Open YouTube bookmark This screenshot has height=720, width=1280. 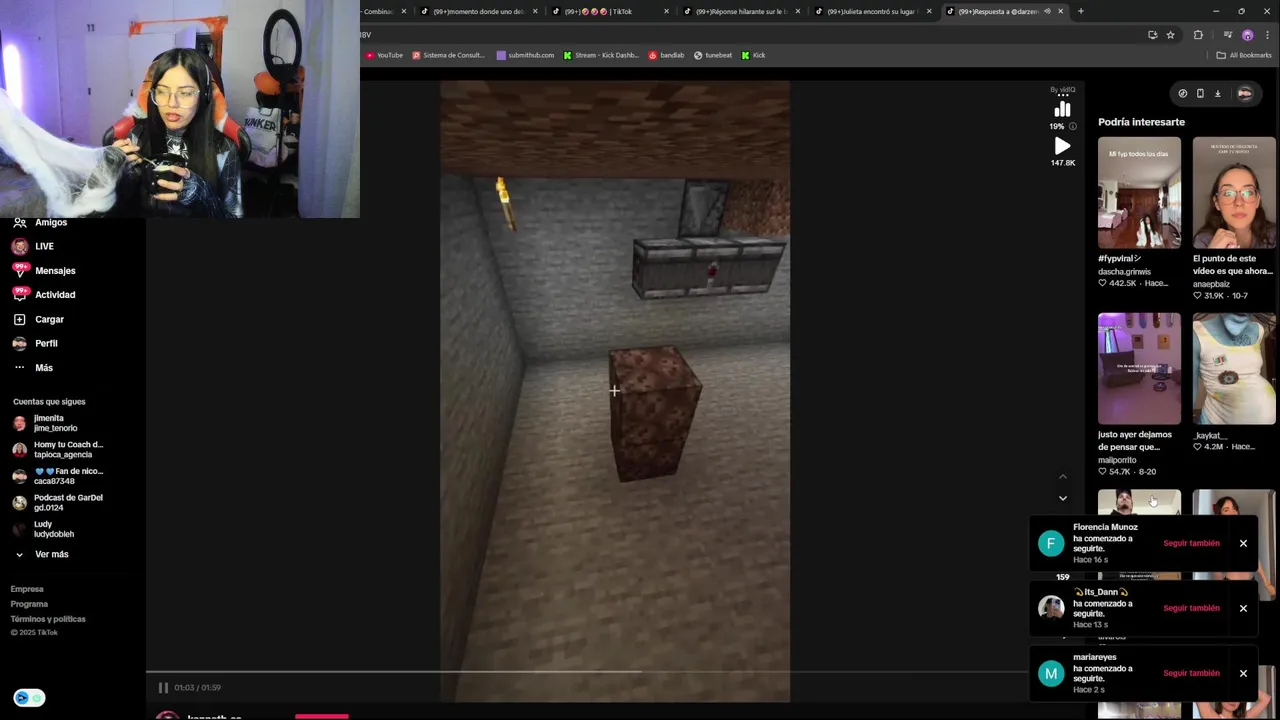[x=385, y=55]
